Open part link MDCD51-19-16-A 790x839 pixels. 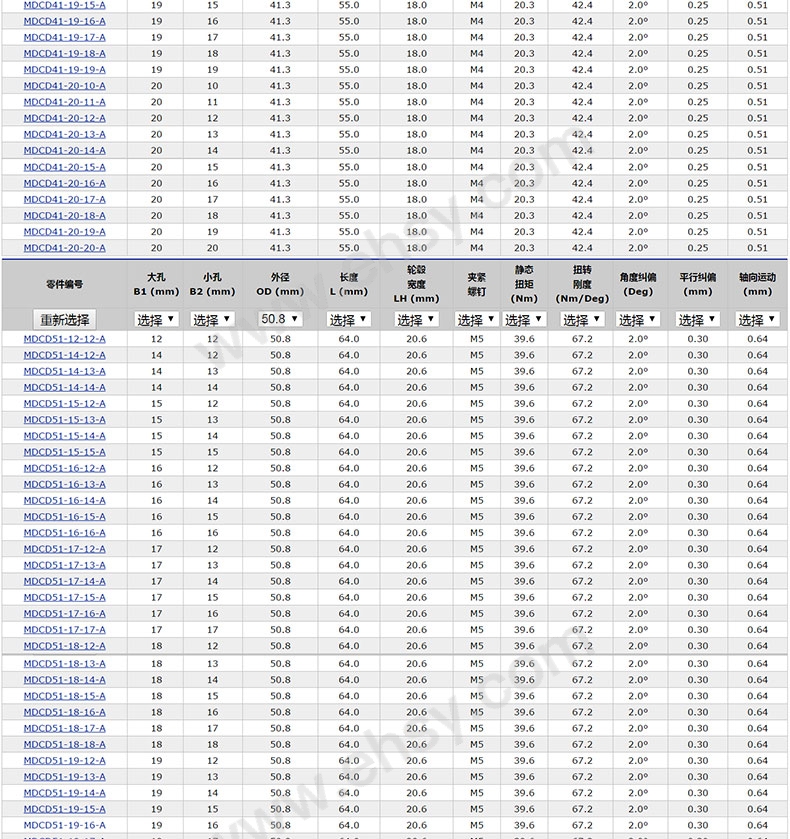[x=65, y=826]
